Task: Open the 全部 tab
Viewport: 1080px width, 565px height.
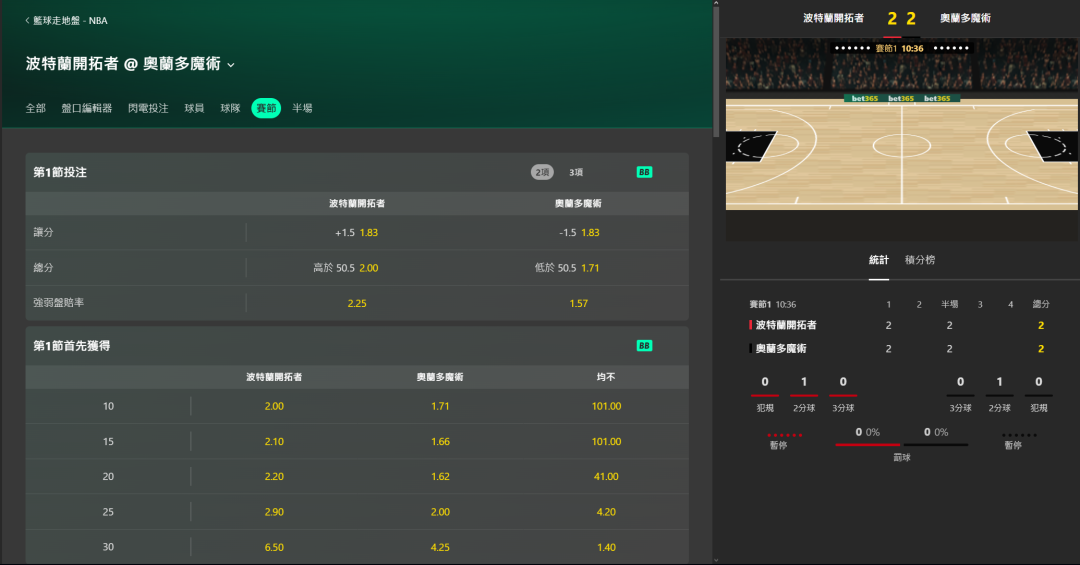Action: click(36, 108)
